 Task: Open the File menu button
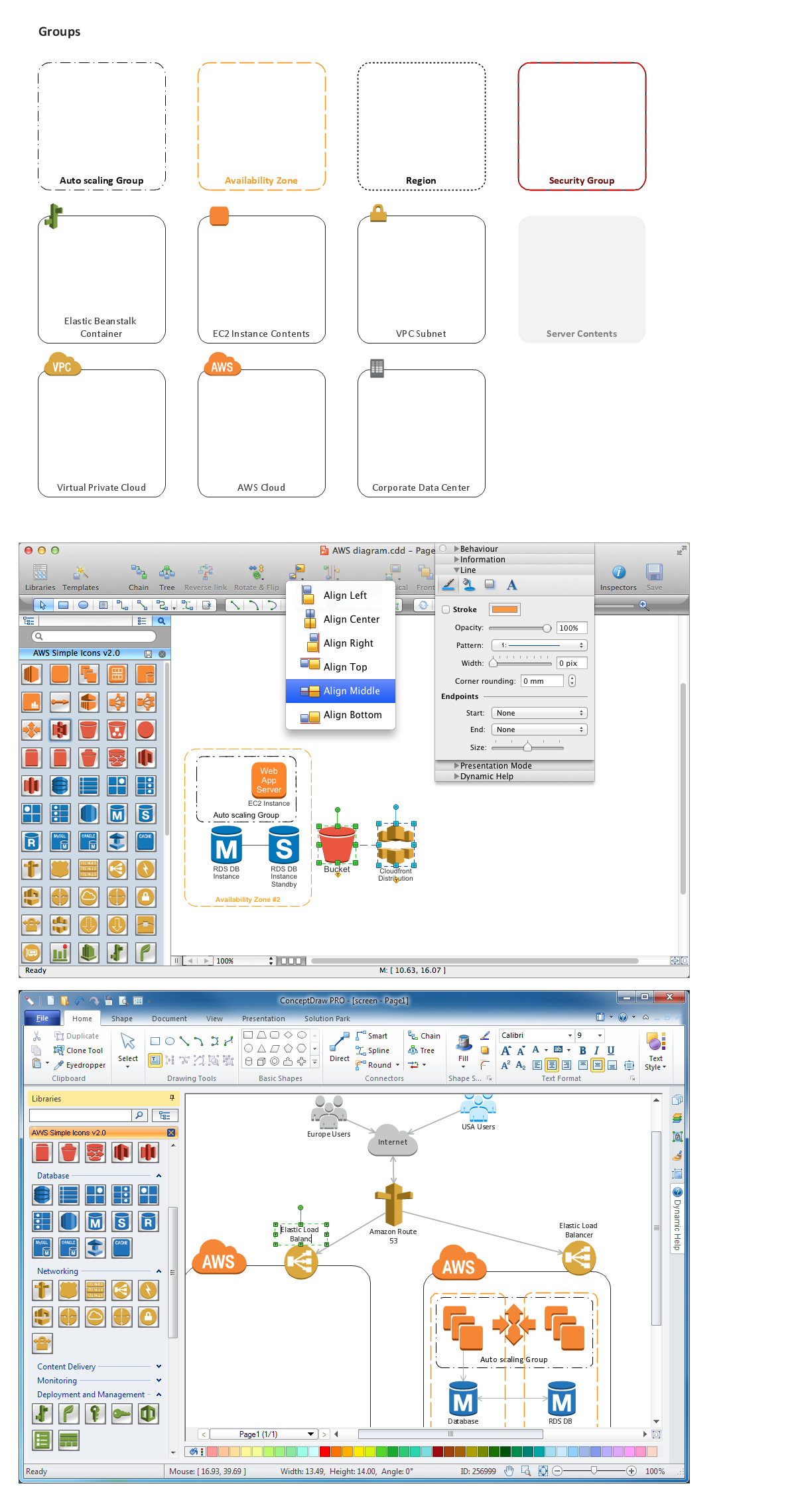coord(42,1018)
